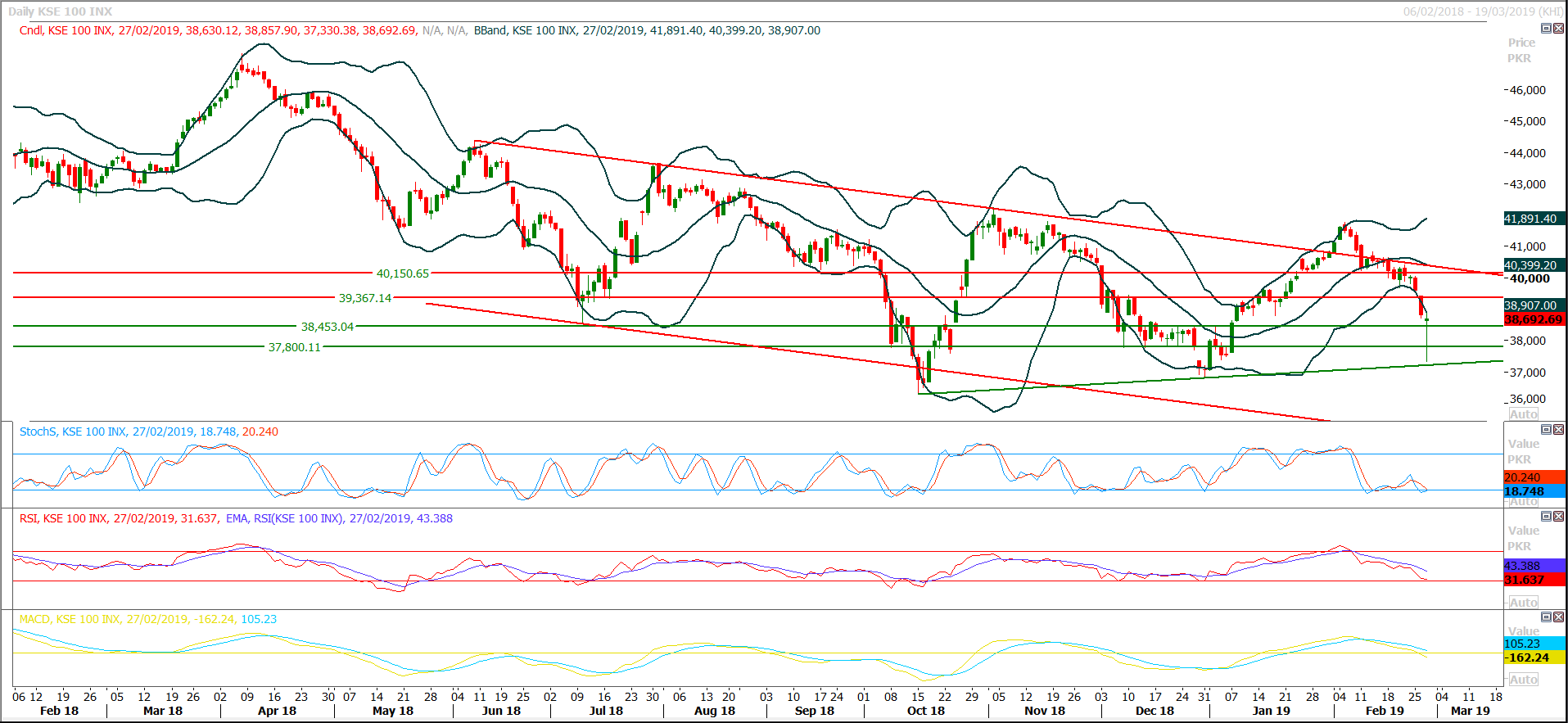Click the blue 18.748 StochS axis tag

pyautogui.click(x=1534, y=491)
